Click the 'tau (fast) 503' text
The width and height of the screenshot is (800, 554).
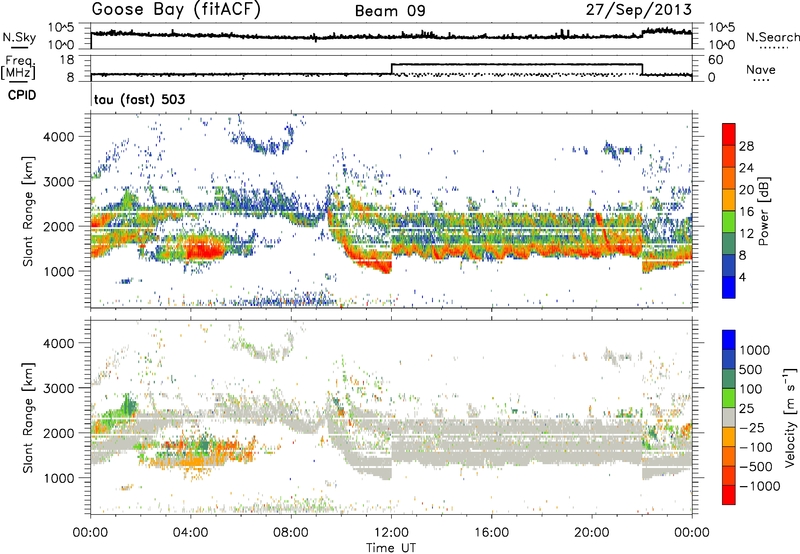point(139,99)
